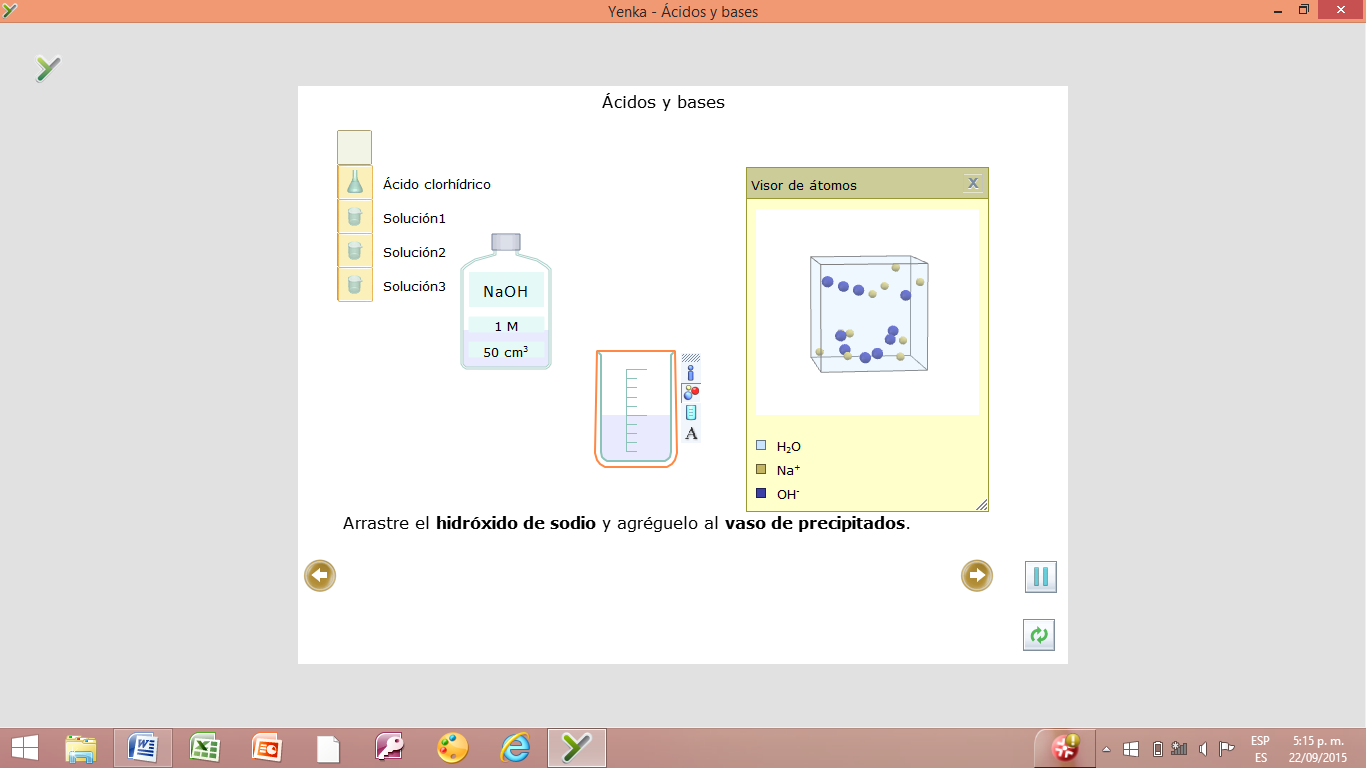Screen dimensions: 1366x768
Task: Click the Solución2 label
Action: click(x=414, y=252)
